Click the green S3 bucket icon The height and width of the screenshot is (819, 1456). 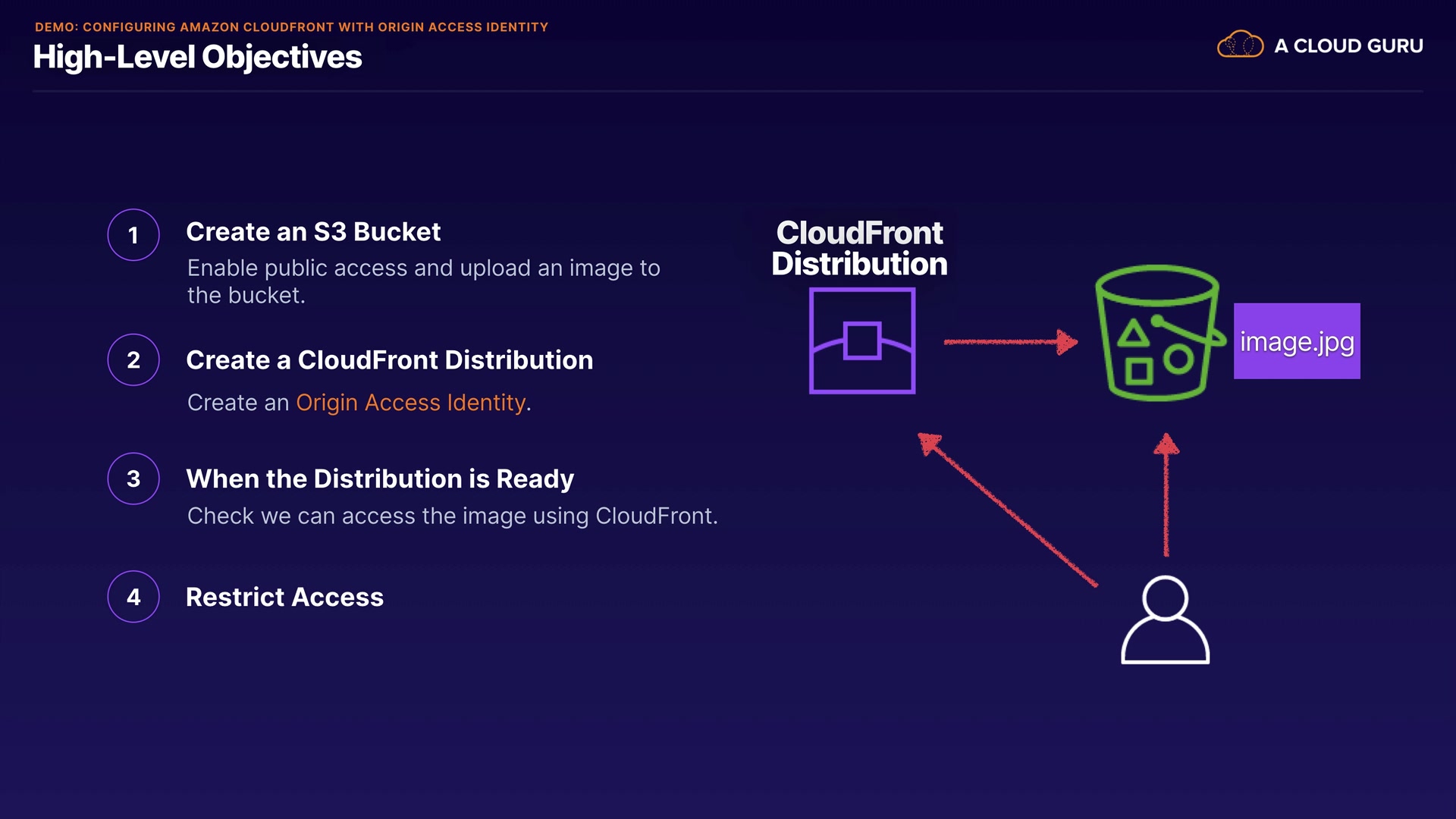click(1157, 334)
